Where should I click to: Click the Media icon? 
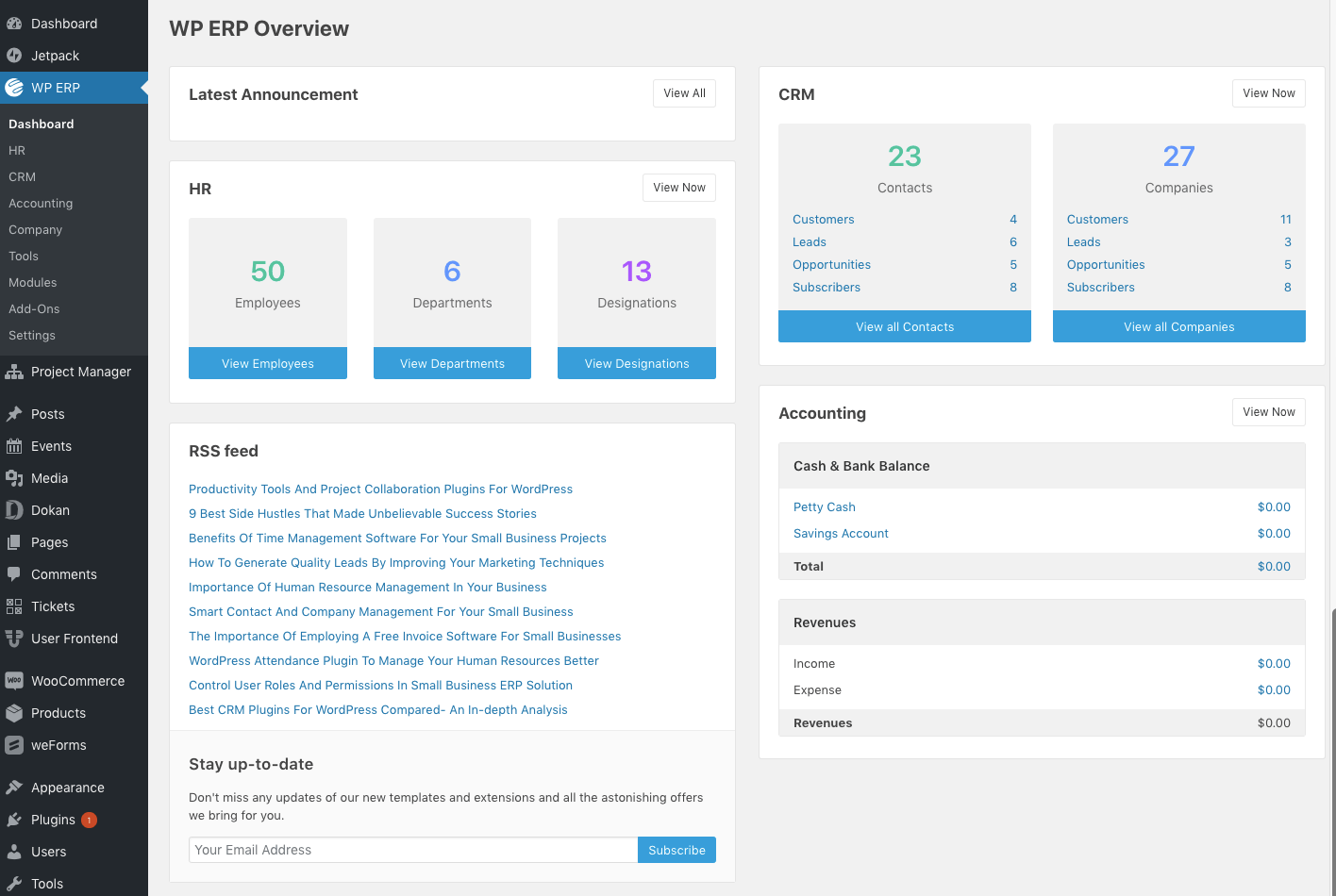[14, 478]
